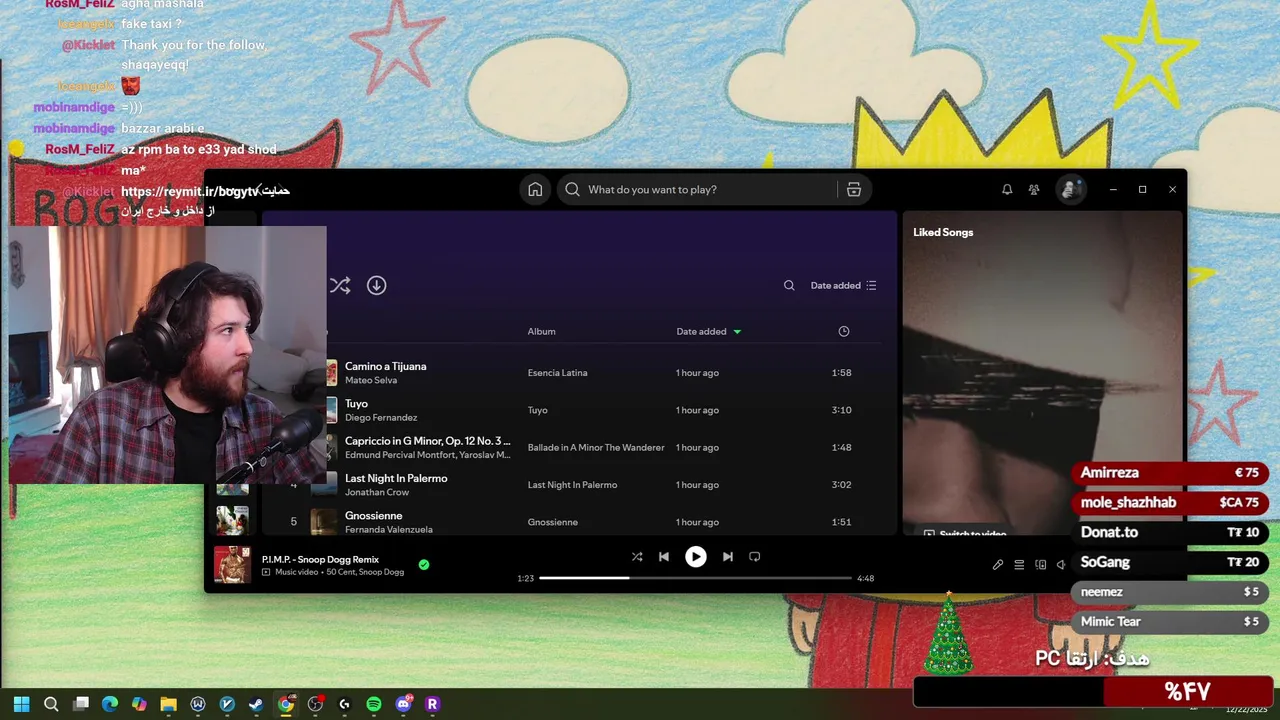Open the What's New notification bell
The height and width of the screenshot is (720, 1280).
[1007, 190]
